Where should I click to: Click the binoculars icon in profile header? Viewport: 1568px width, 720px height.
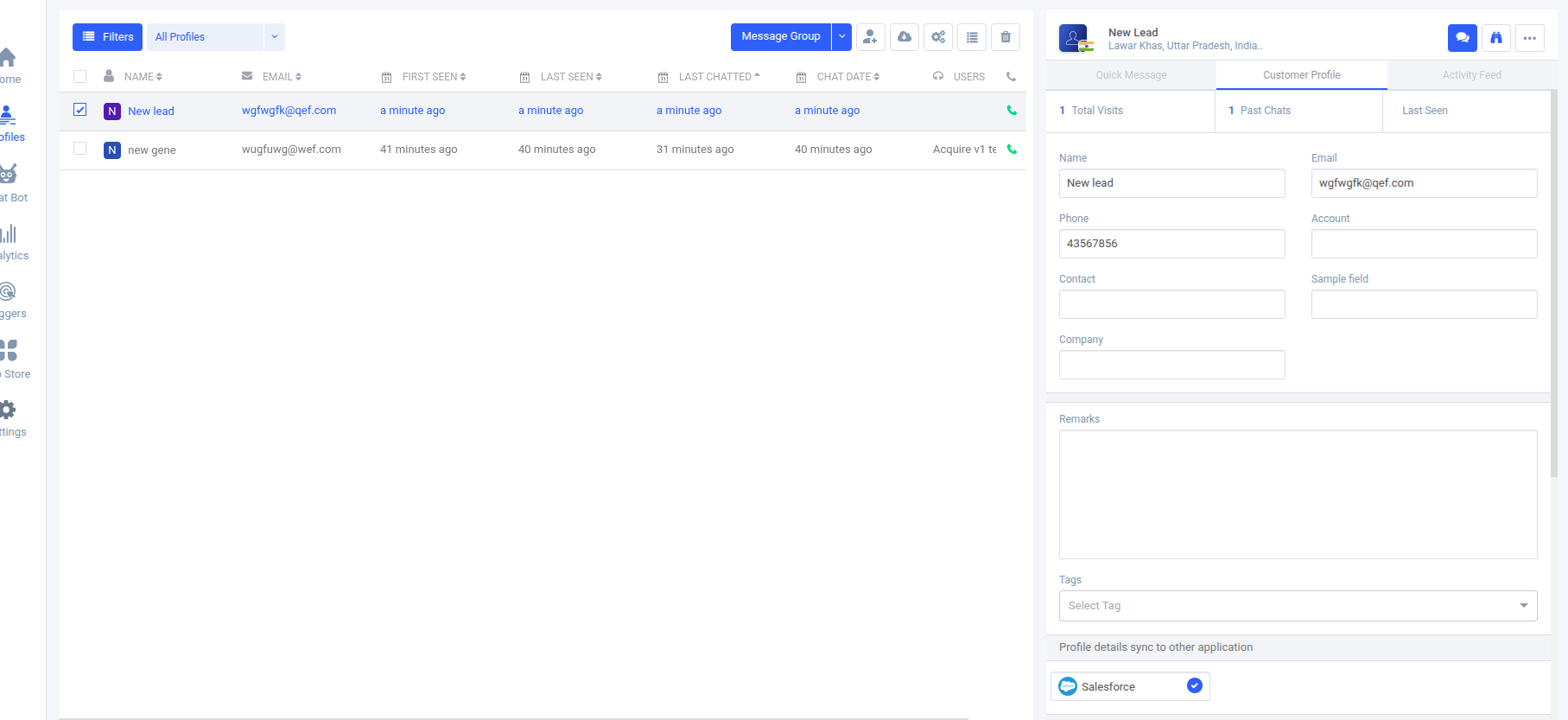(1496, 38)
